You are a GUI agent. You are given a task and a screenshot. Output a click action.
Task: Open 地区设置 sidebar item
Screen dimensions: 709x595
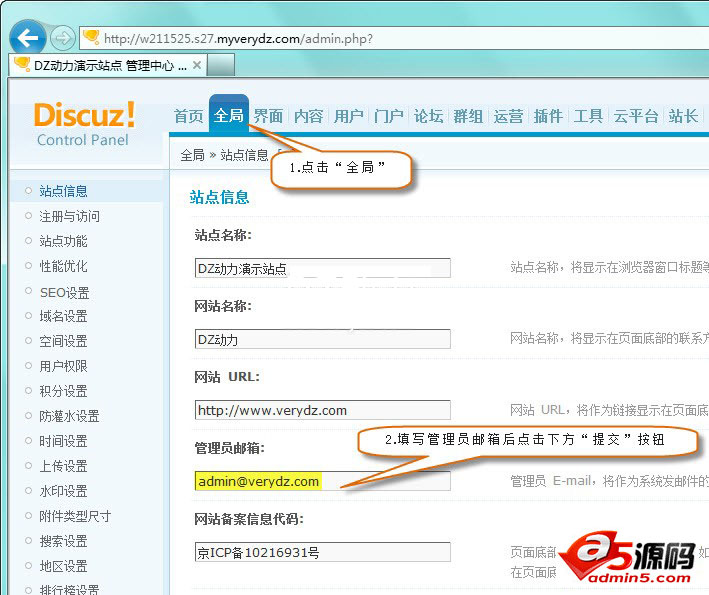coord(63,566)
